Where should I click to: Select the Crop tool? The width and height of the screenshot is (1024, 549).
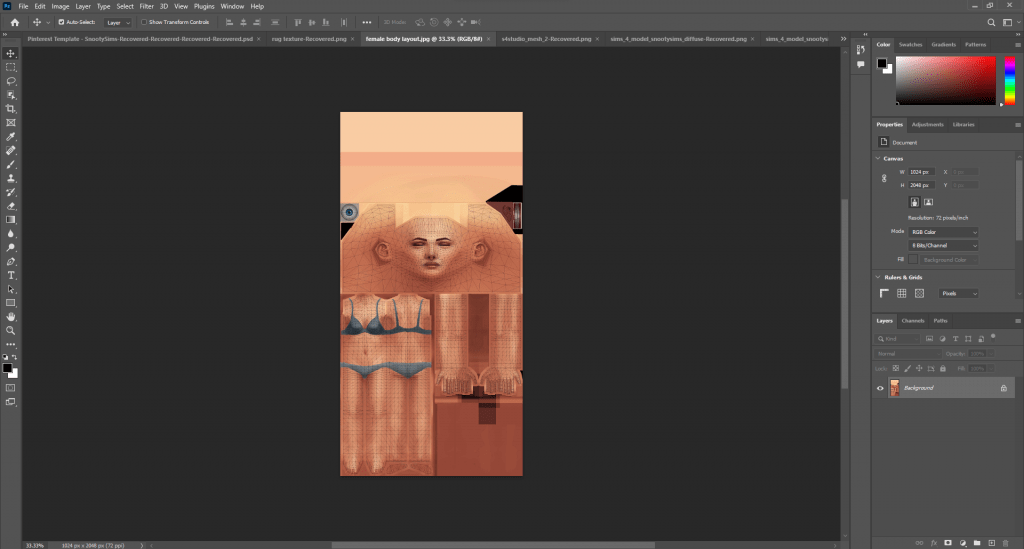(11, 108)
